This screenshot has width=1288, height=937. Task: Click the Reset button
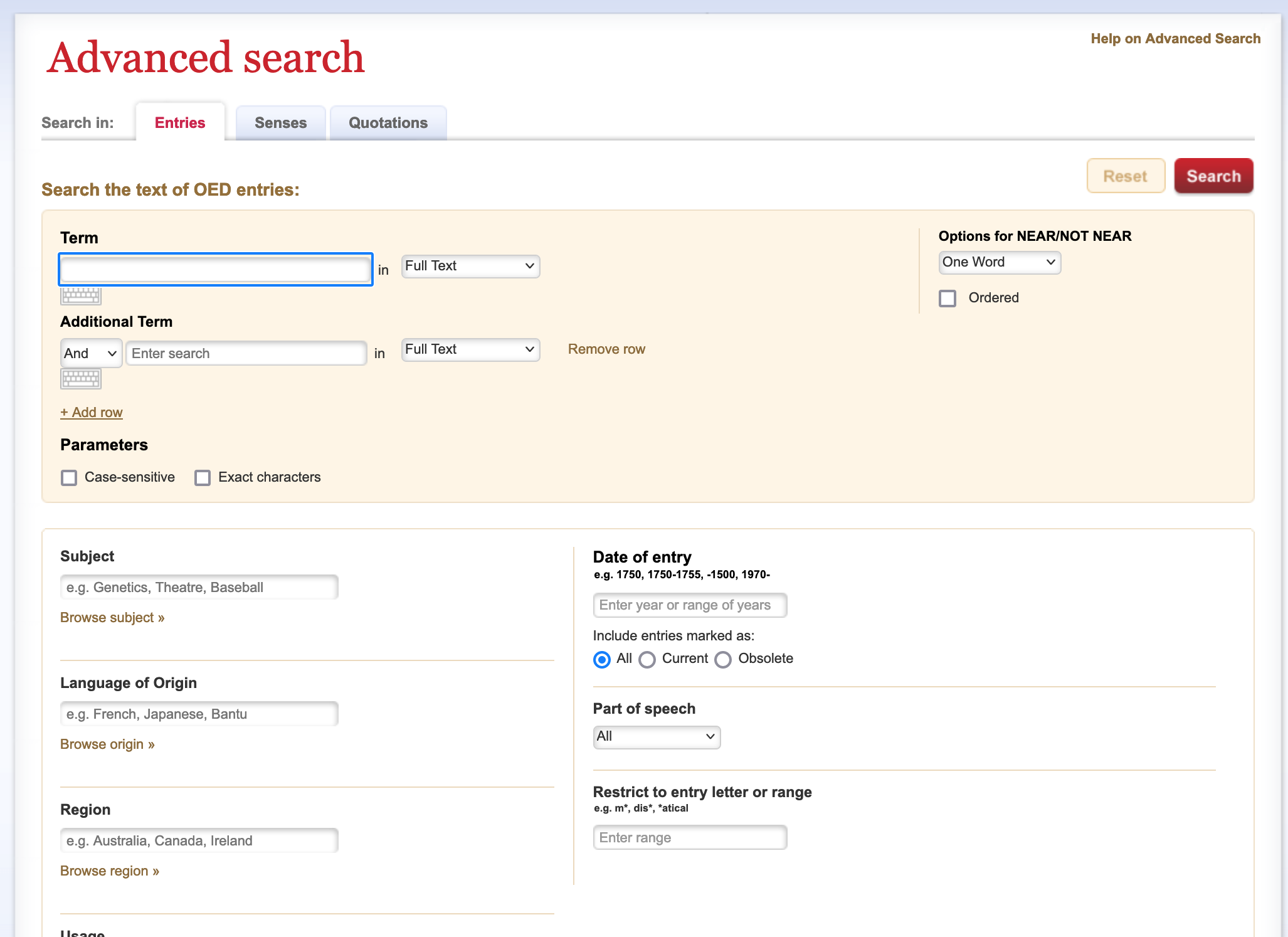pos(1126,176)
